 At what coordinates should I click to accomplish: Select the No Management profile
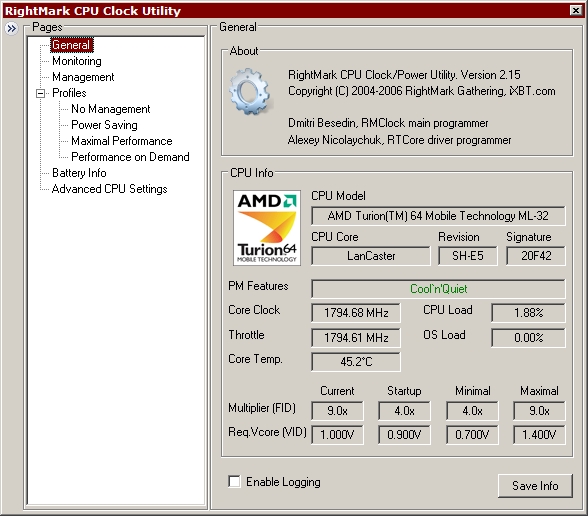(111, 109)
